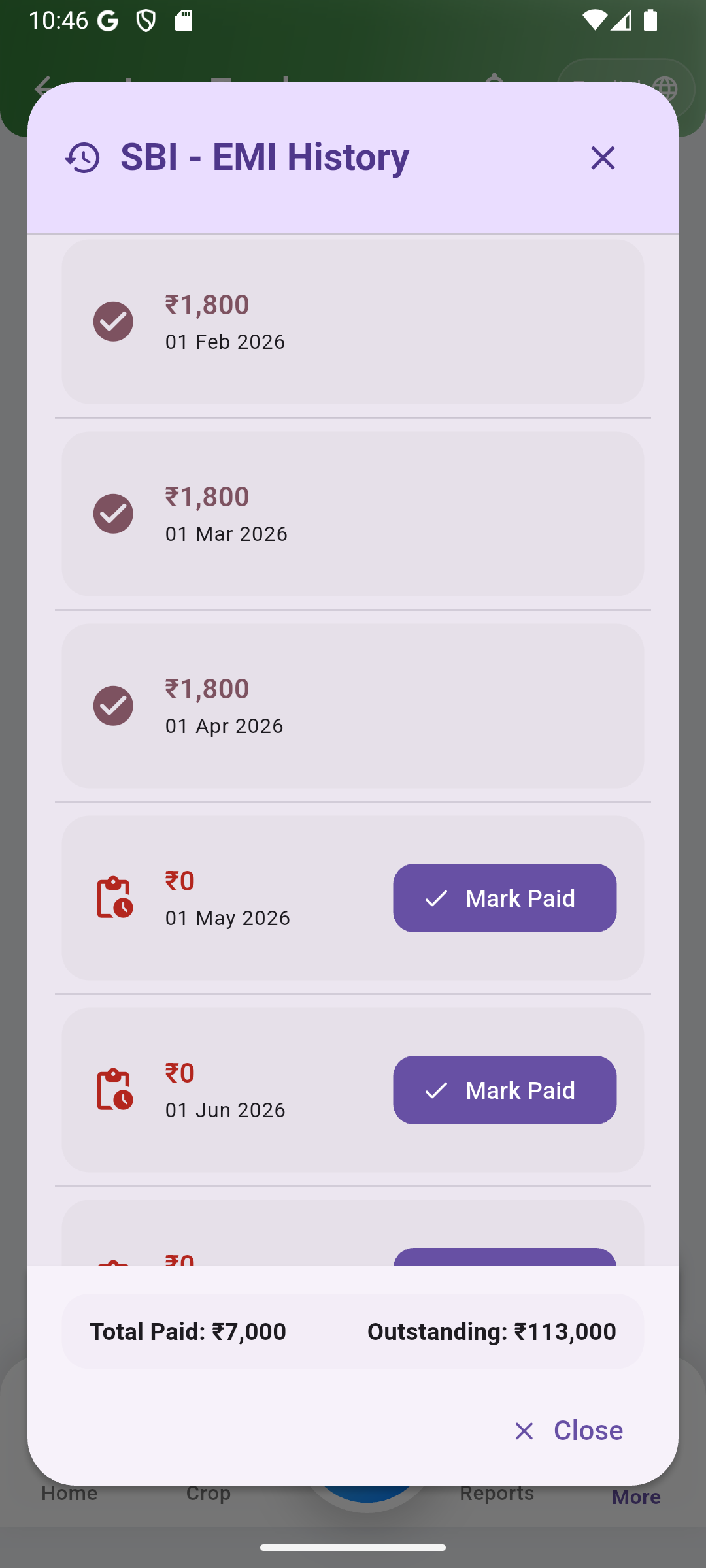706x1568 pixels.
Task: Click pending clipboard icon for 01 Jun 2026
Action: click(114, 1089)
